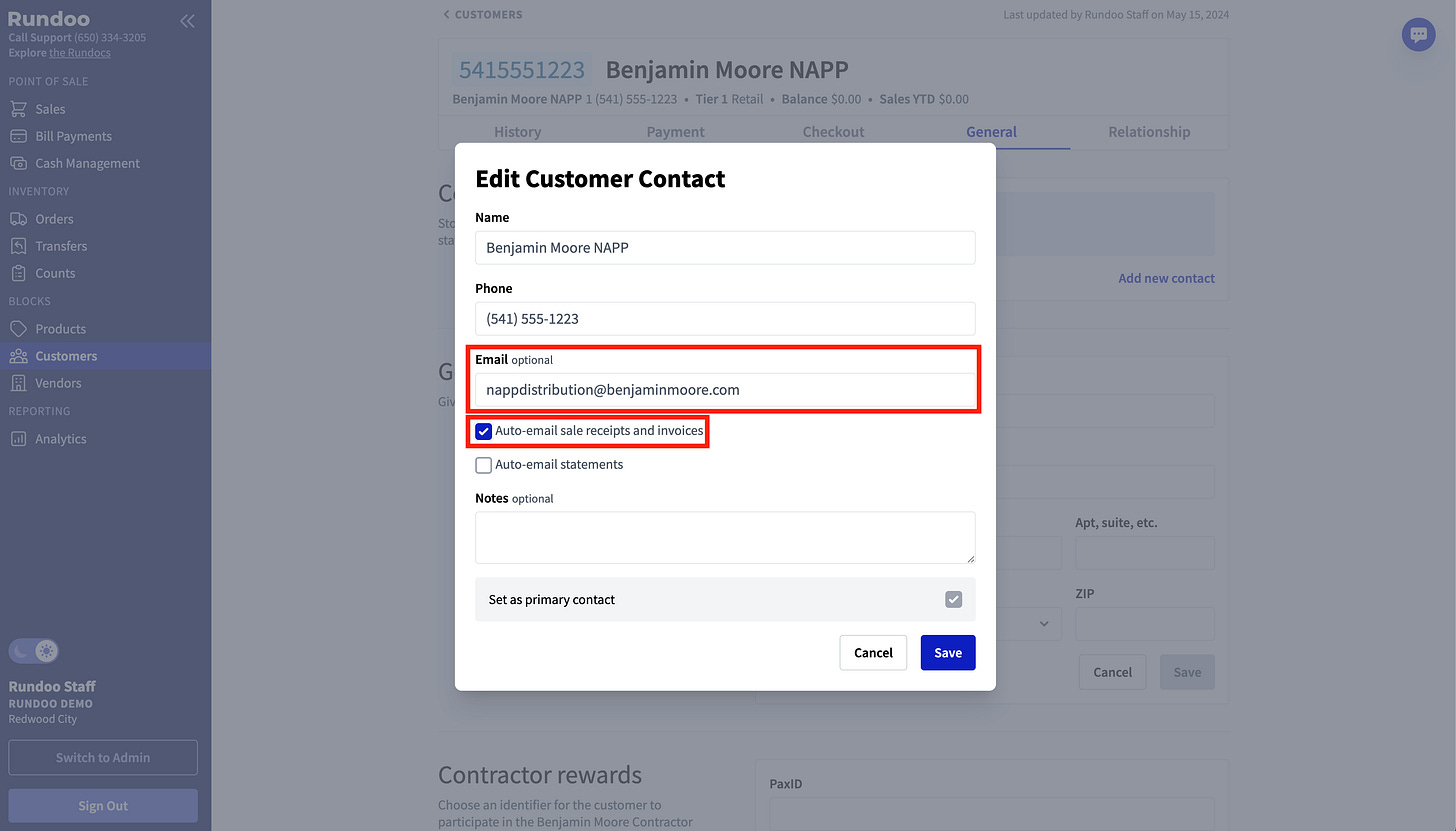Open the chat support bubble icon
Image resolution: width=1456 pixels, height=831 pixels.
(1418, 35)
